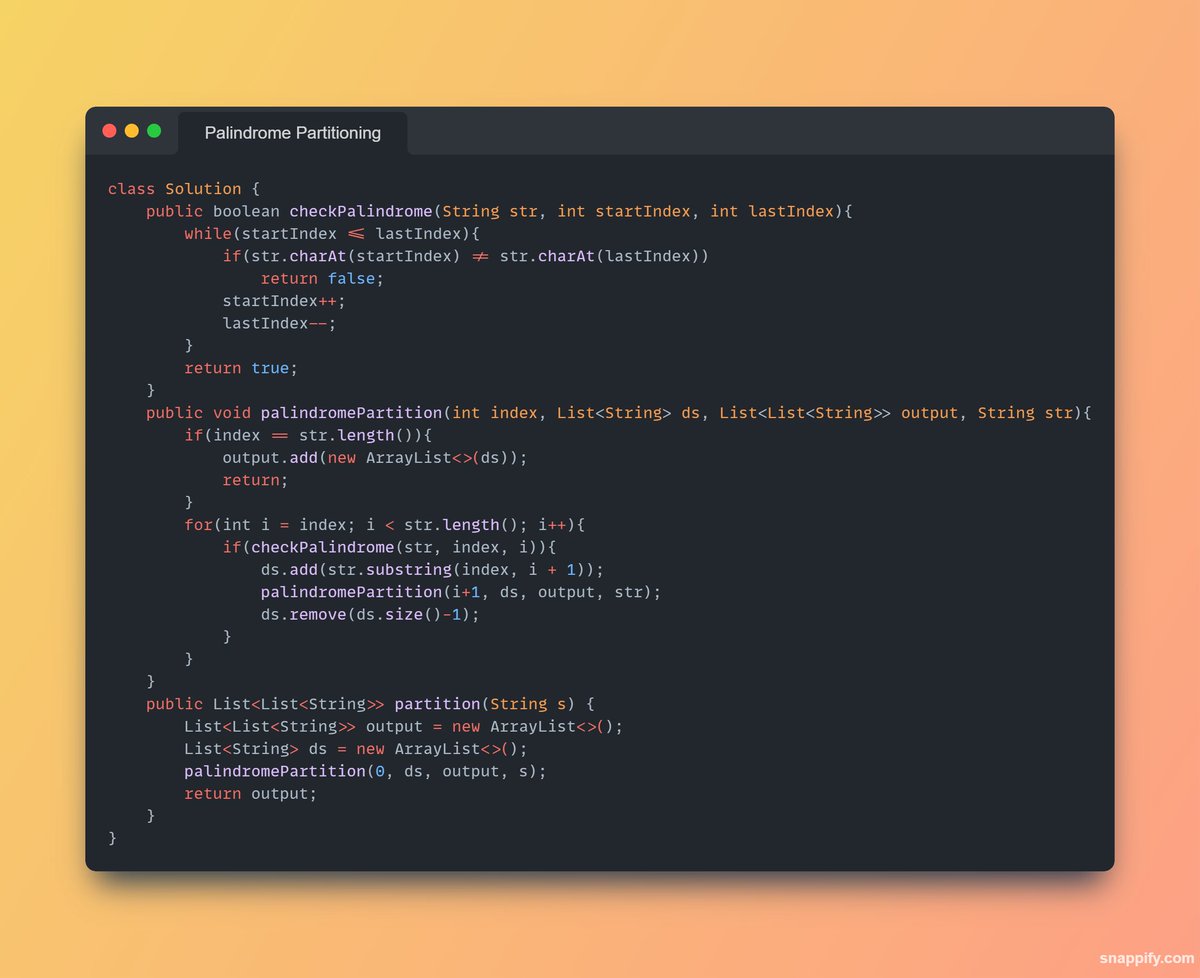Click the "ds.remove(ds.size()-1);" line
The width and height of the screenshot is (1200, 978).
(370, 614)
